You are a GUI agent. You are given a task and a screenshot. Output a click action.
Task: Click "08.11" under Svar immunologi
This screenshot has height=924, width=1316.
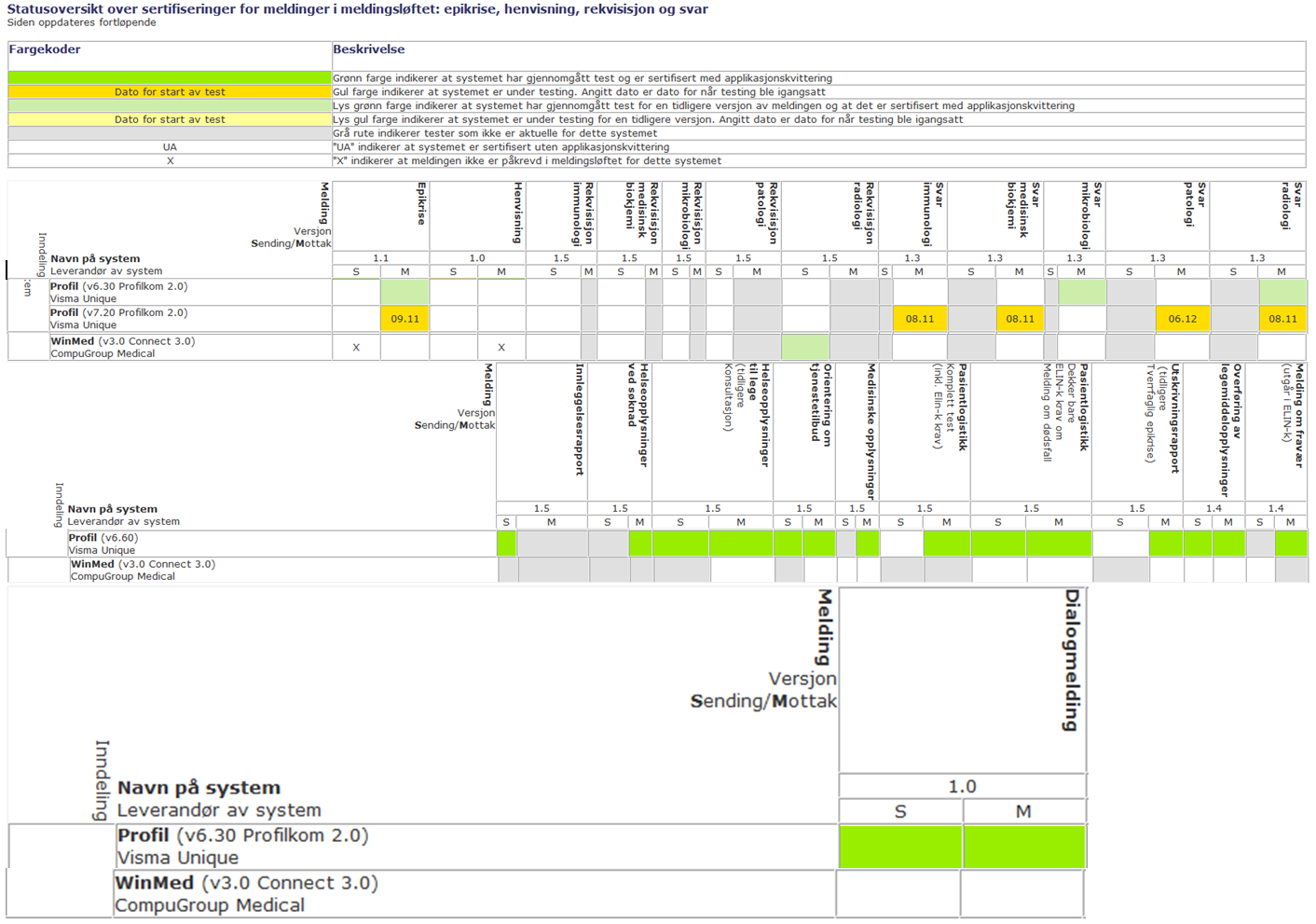[x=920, y=319]
